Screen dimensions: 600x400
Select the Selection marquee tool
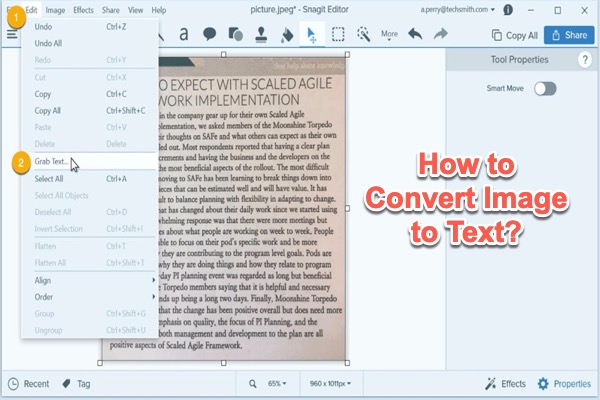338,34
